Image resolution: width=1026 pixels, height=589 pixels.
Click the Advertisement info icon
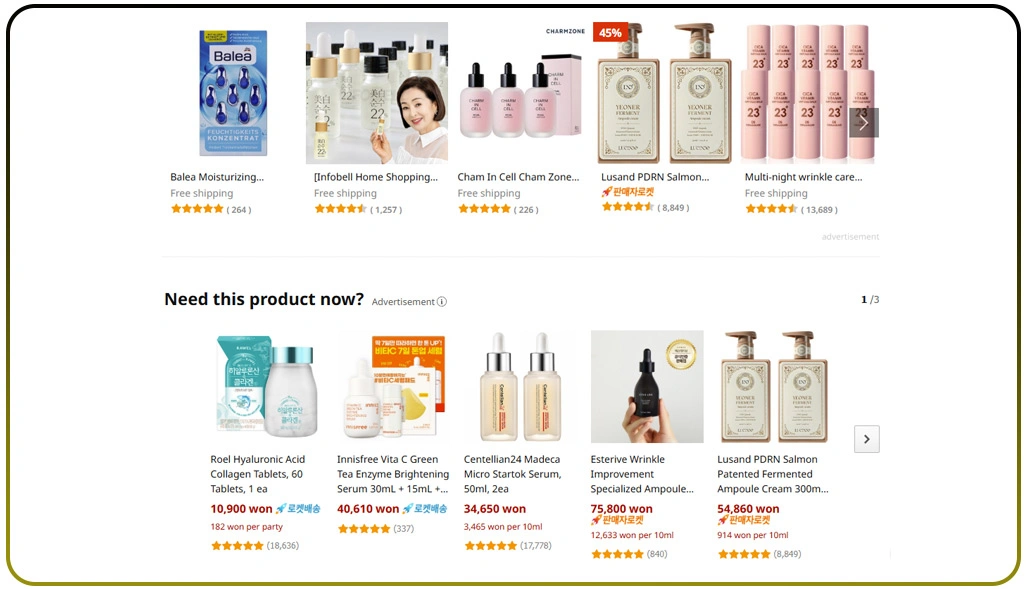click(442, 302)
